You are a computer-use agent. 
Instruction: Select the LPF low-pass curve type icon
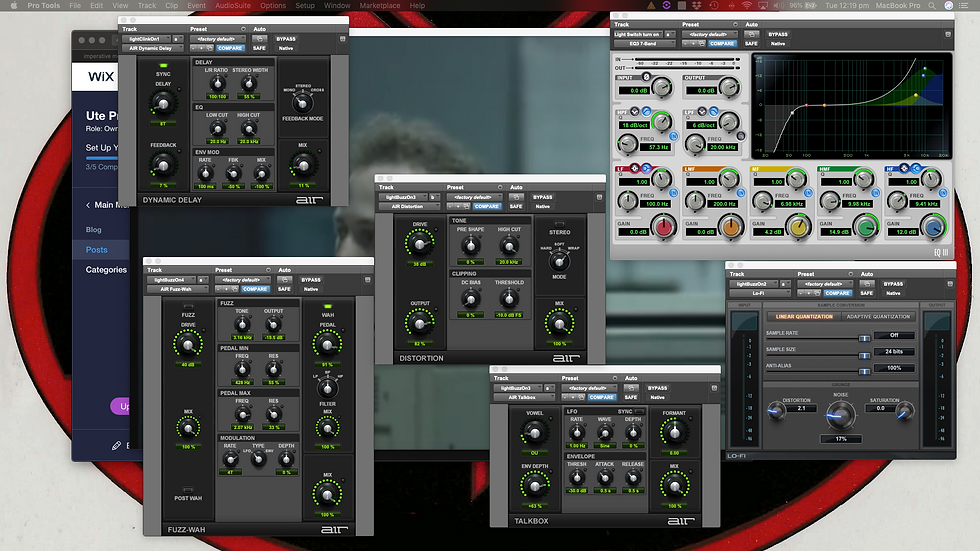click(x=714, y=111)
